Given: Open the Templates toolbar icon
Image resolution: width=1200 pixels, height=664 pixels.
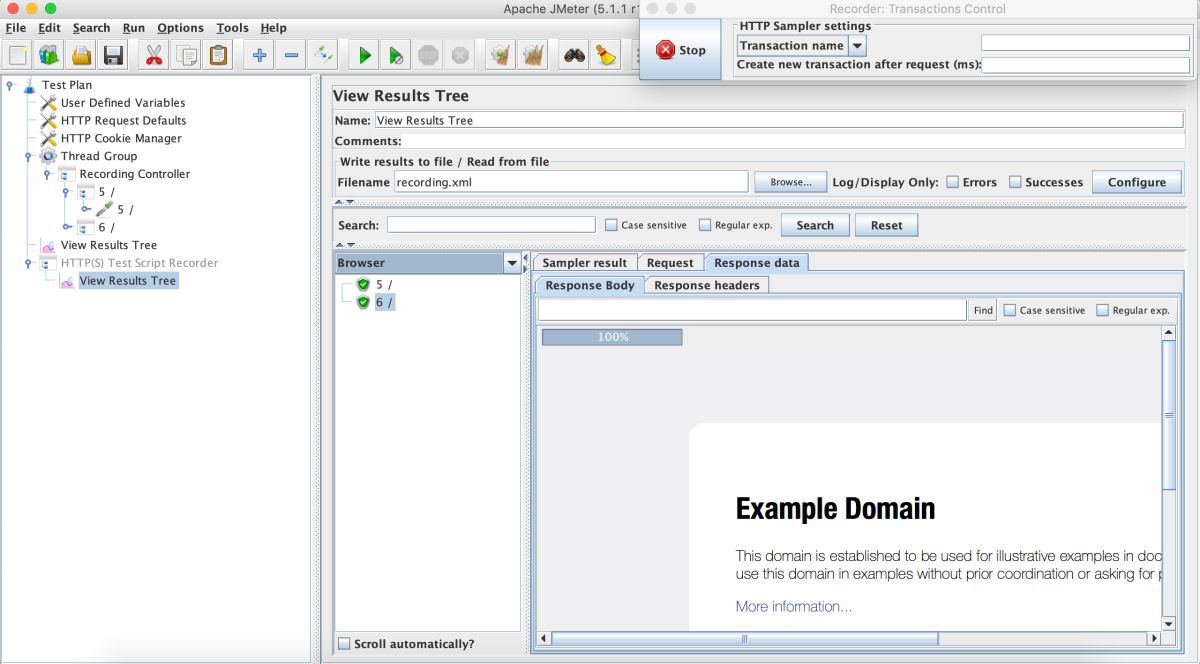Looking at the screenshot, I should (49, 55).
